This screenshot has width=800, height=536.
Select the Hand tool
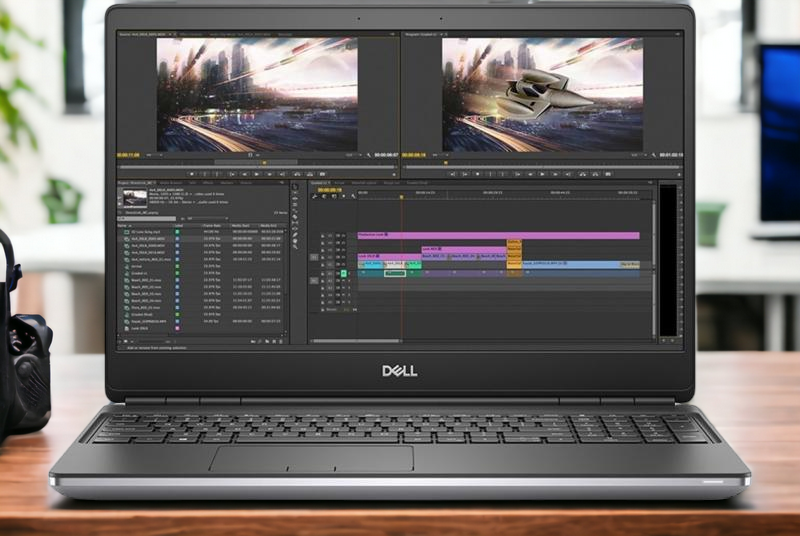tap(295, 241)
